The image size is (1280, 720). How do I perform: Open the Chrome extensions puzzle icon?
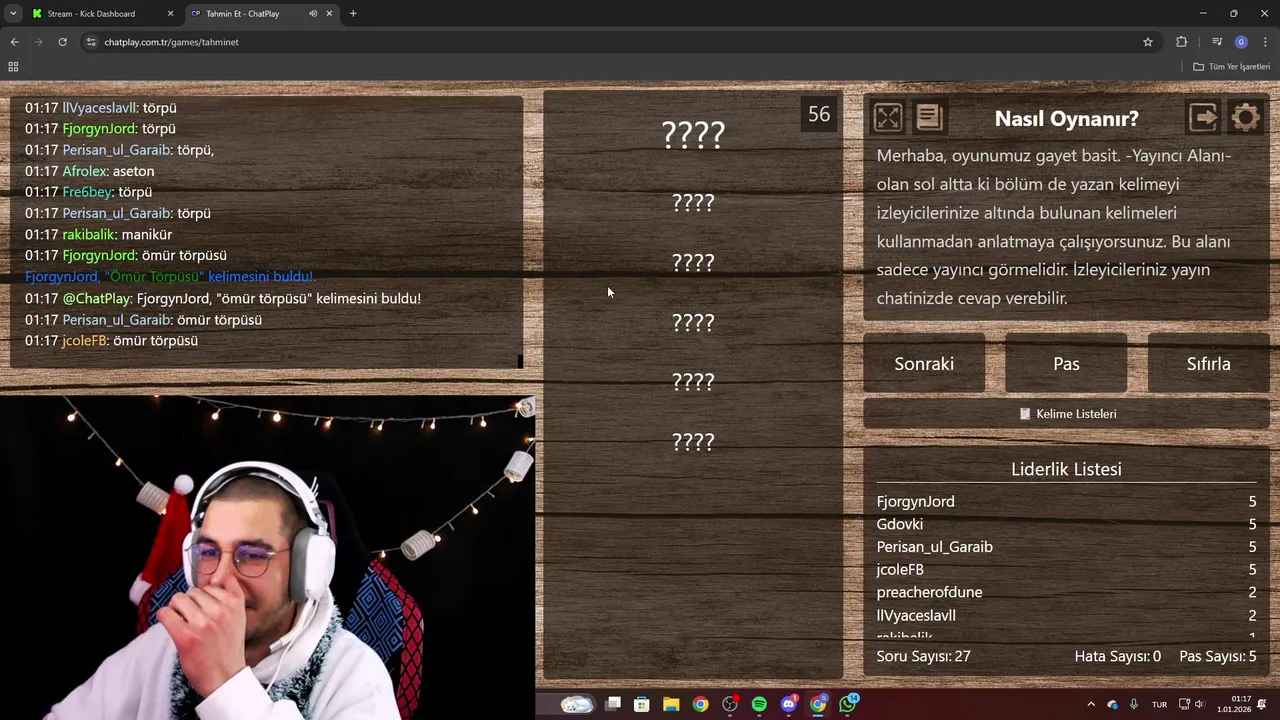(1182, 42)
